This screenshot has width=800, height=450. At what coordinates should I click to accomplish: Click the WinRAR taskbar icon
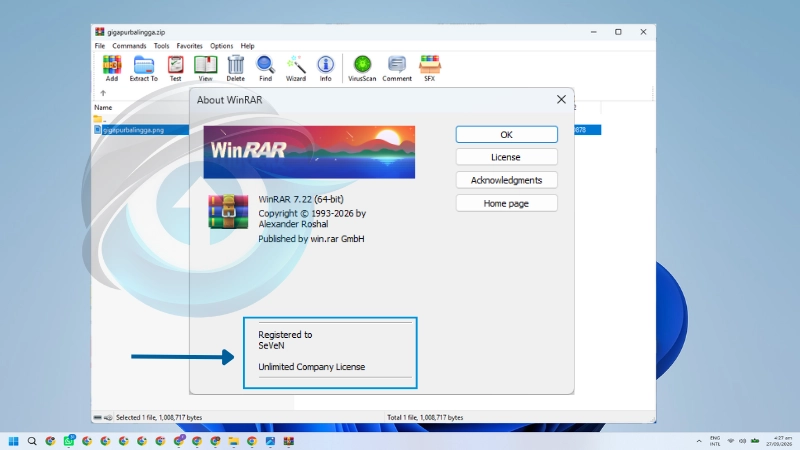click(289, 441)
